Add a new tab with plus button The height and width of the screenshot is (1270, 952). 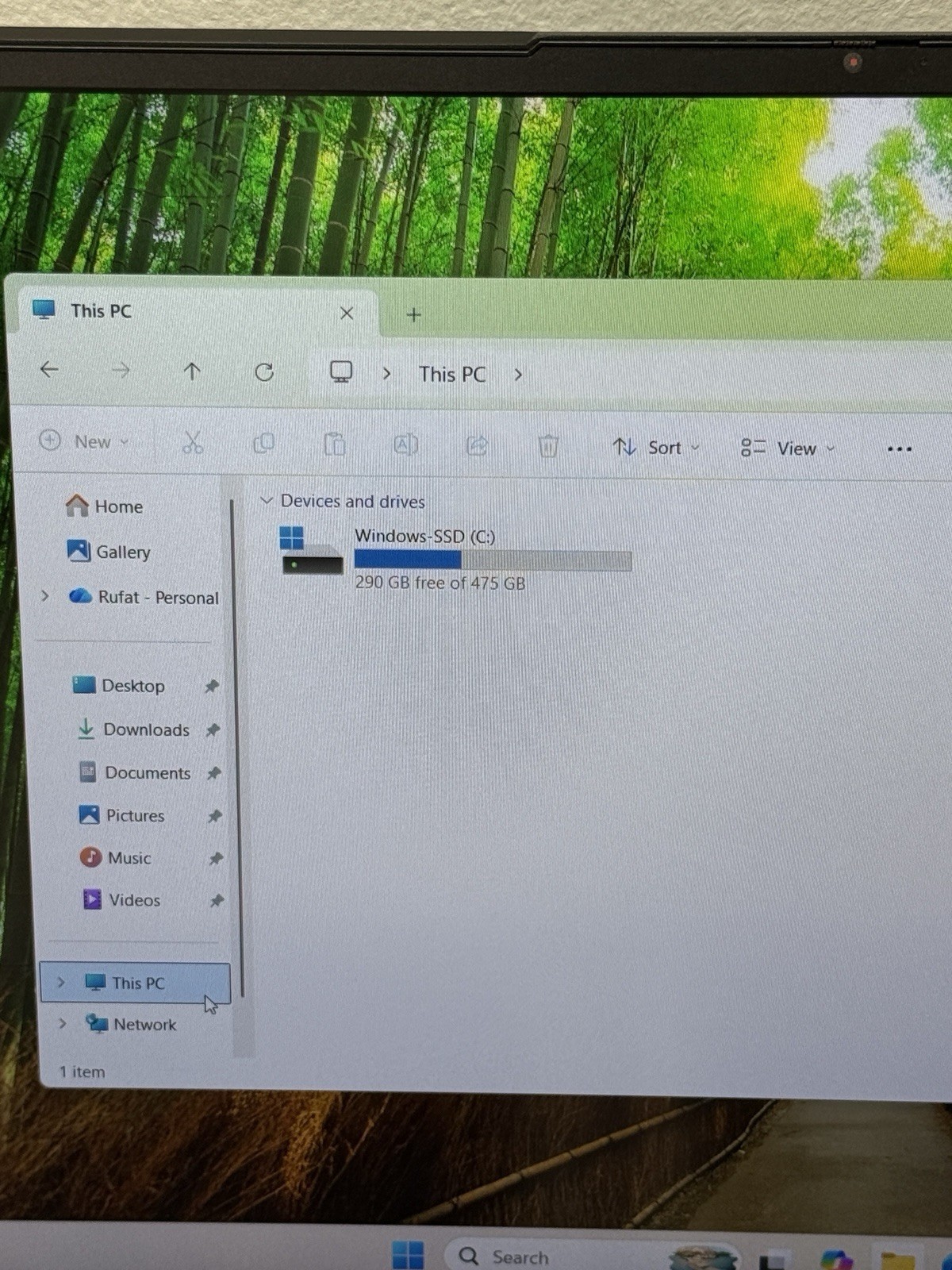click(413, 314)
